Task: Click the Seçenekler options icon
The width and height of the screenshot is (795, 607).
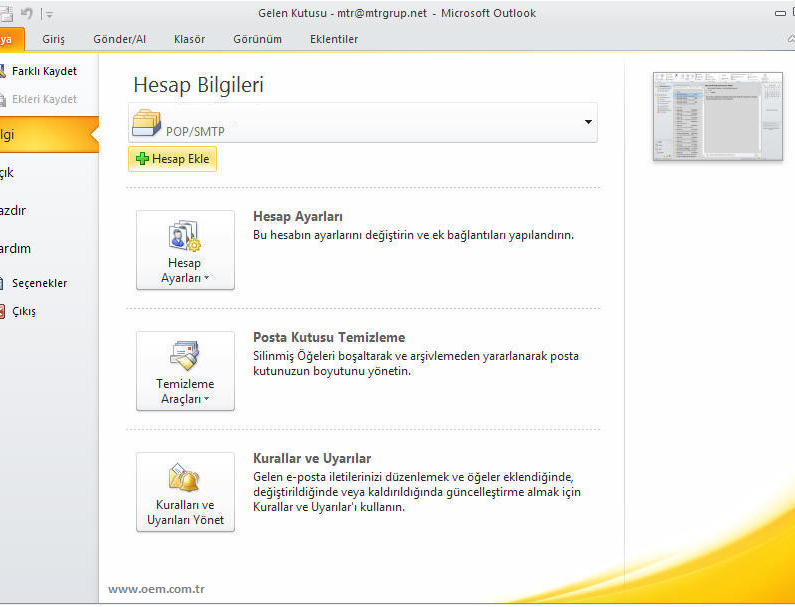Action: 2,283
